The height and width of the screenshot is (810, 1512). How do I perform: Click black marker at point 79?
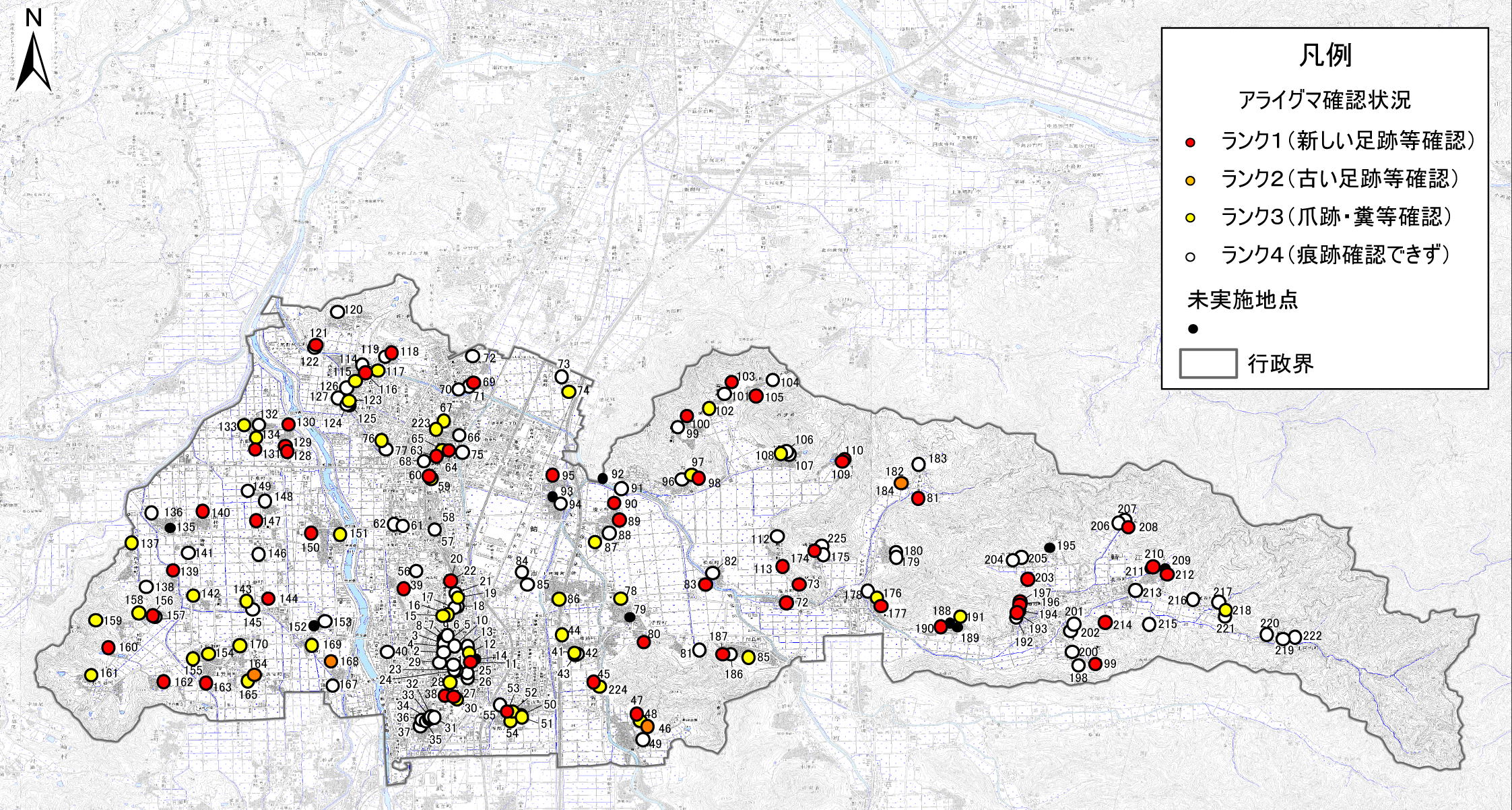pos(629,617)
